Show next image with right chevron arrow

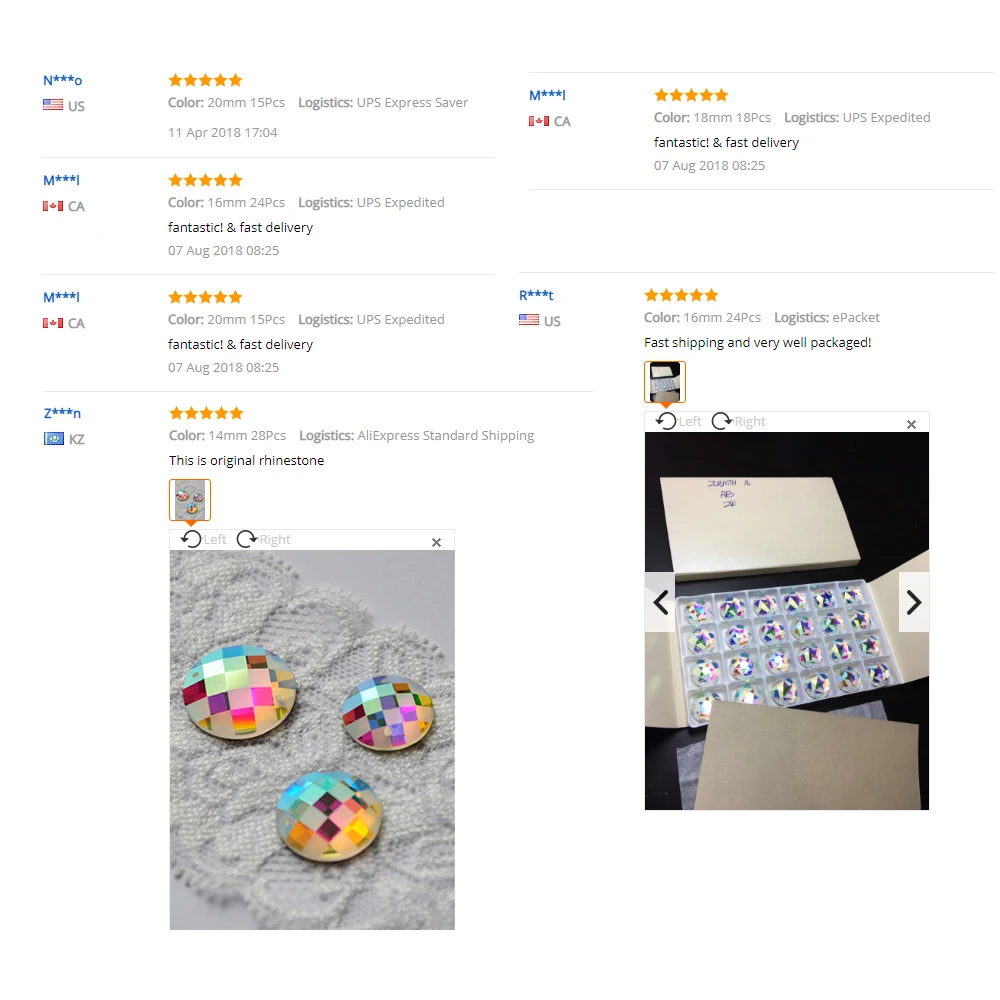click(914, 602)
